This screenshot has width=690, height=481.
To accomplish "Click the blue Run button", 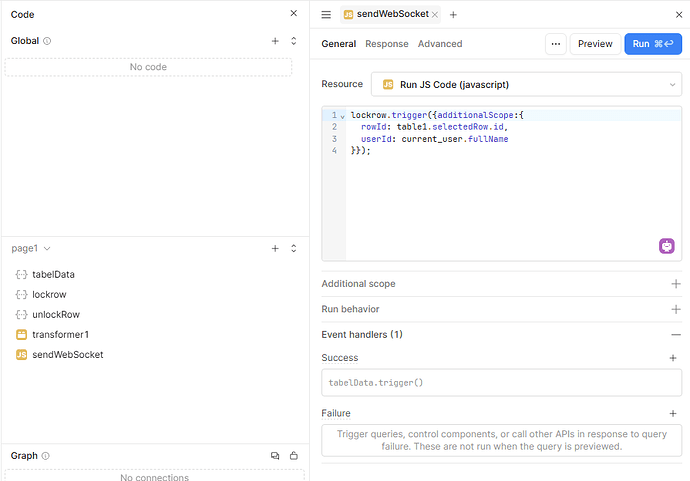I will (653, 44).
